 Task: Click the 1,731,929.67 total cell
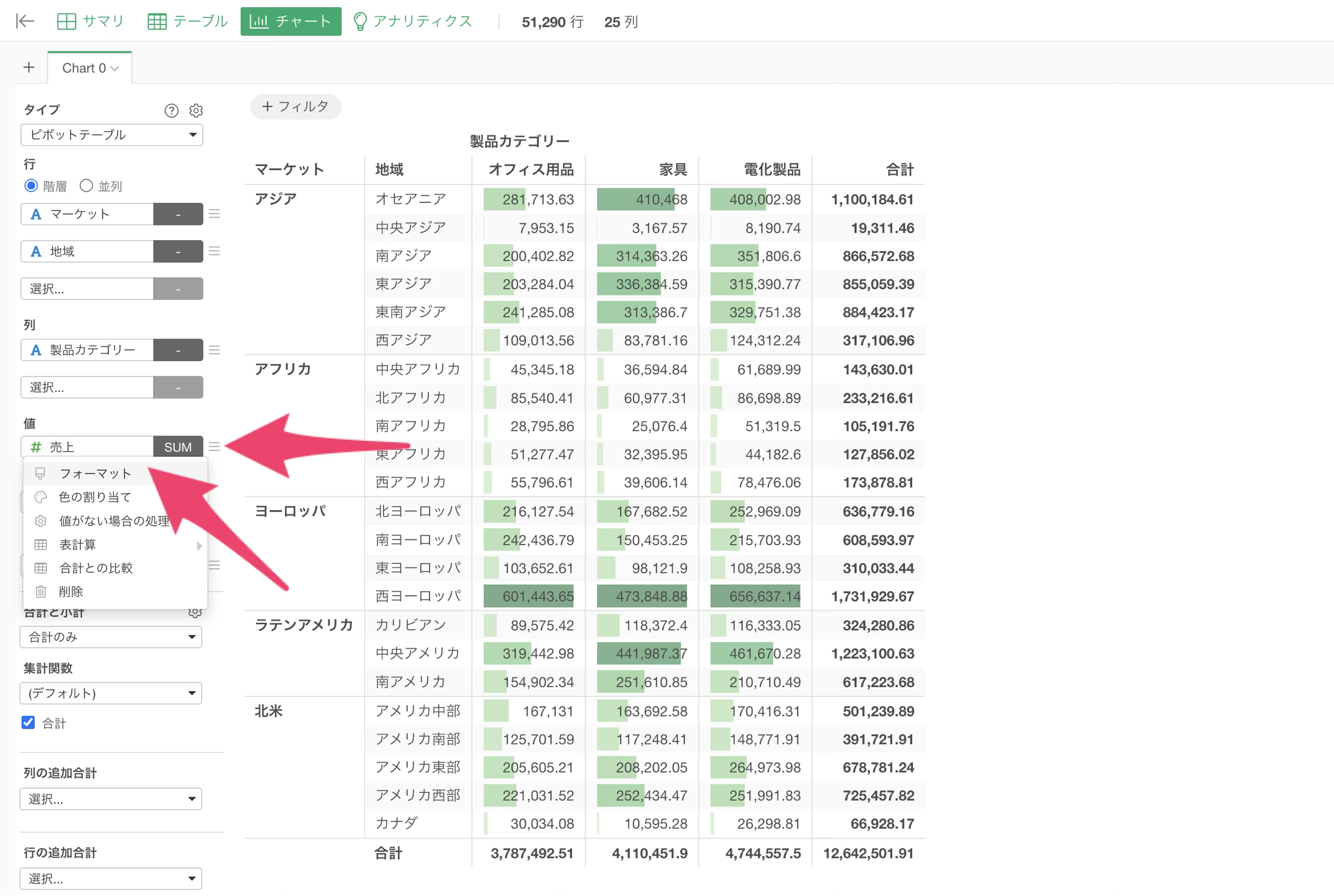pos(873,596)
